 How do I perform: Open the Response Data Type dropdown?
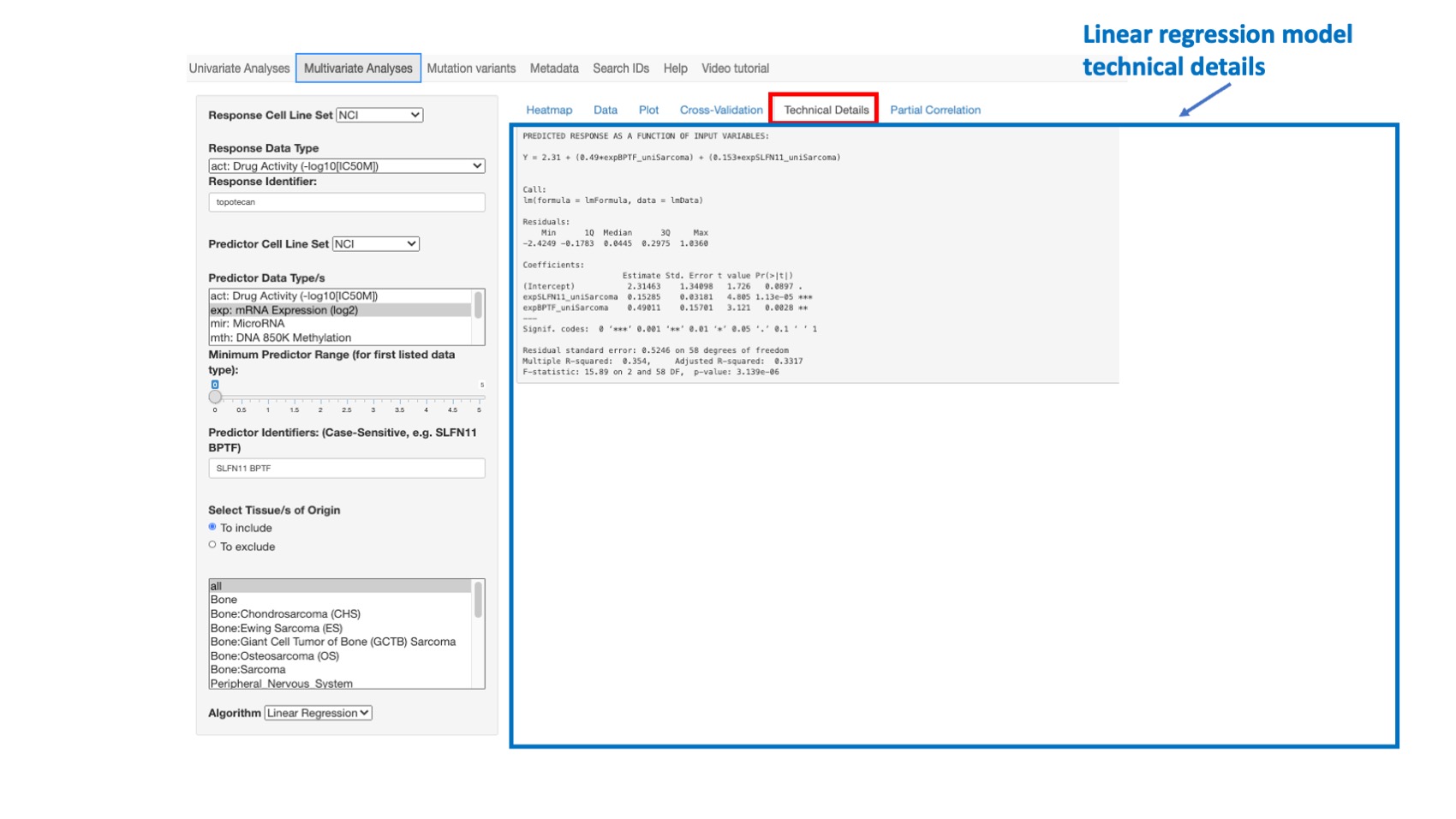[x=346, y=165]
